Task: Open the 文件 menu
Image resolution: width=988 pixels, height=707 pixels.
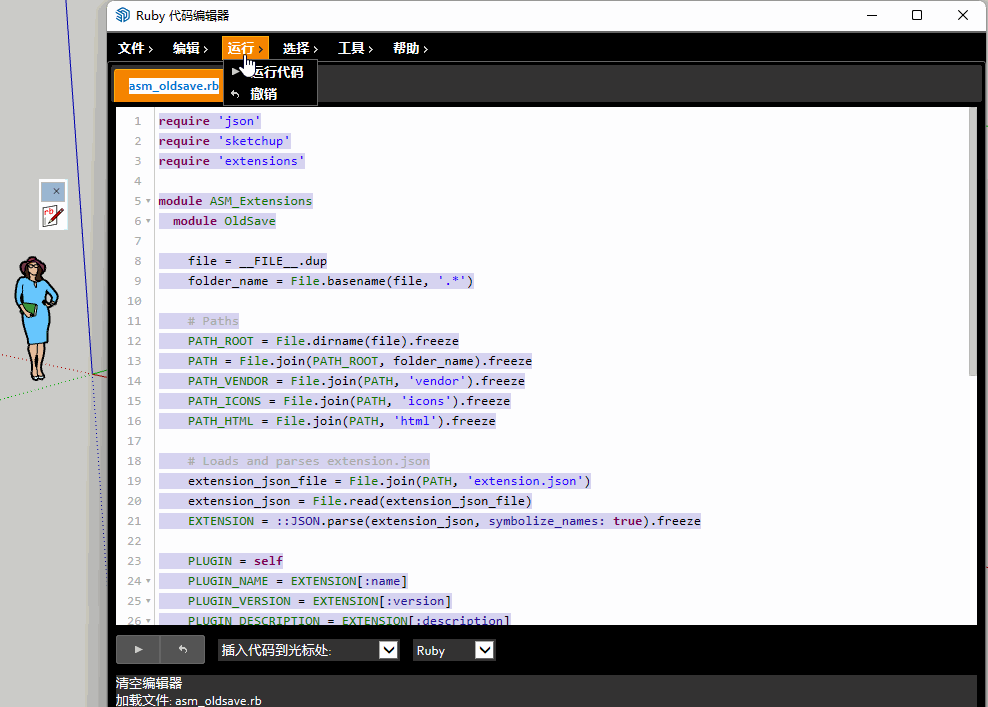Action: click(x=135, y=48)
